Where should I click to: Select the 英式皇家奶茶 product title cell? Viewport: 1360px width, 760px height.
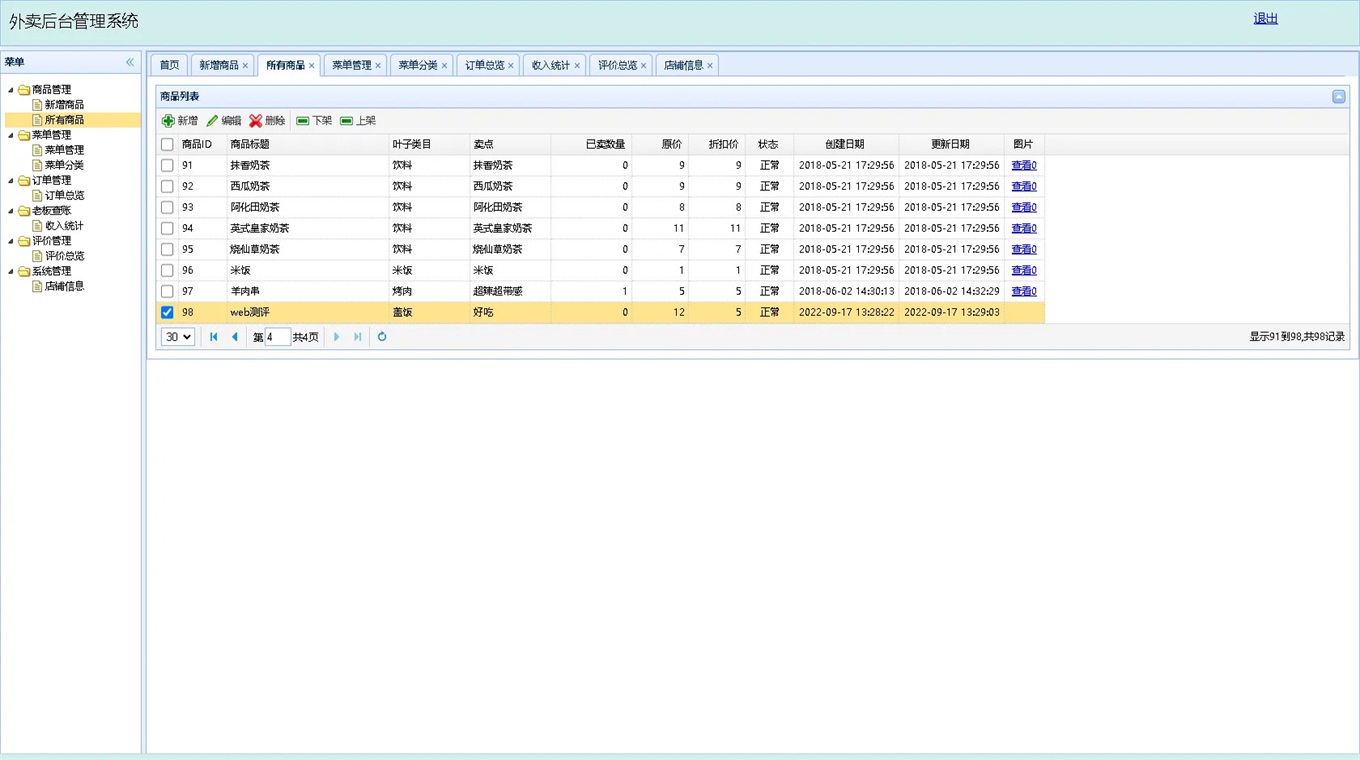click(x=308, y=229)
